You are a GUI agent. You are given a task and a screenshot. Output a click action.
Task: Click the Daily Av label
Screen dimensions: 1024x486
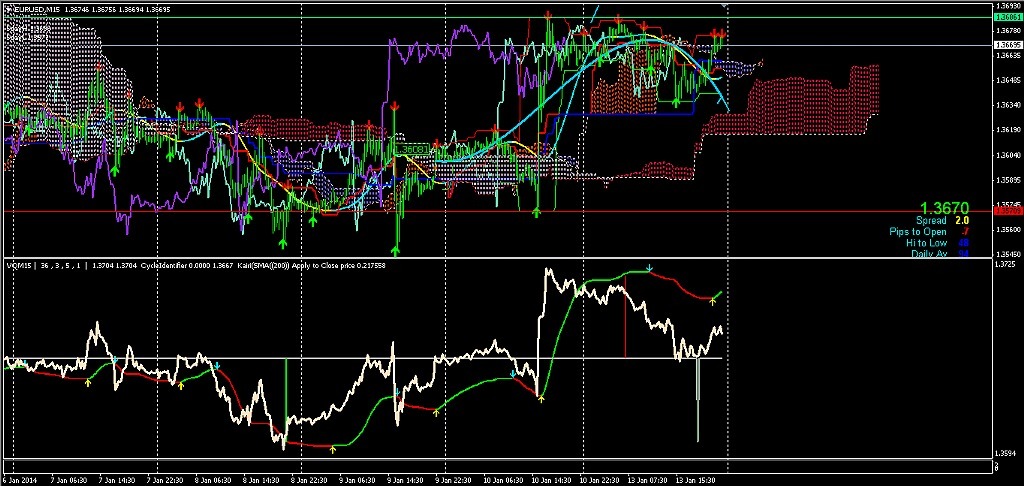tap(929, 253)
